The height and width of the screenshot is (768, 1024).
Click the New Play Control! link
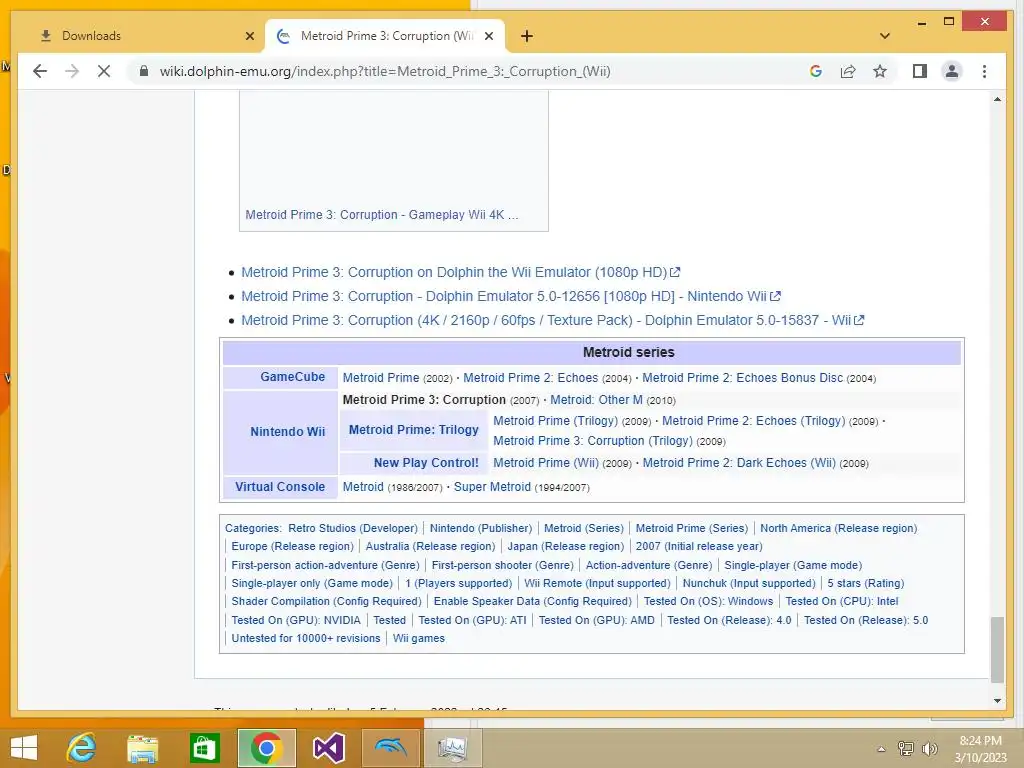pyautogui.click(x=426, y=462)
